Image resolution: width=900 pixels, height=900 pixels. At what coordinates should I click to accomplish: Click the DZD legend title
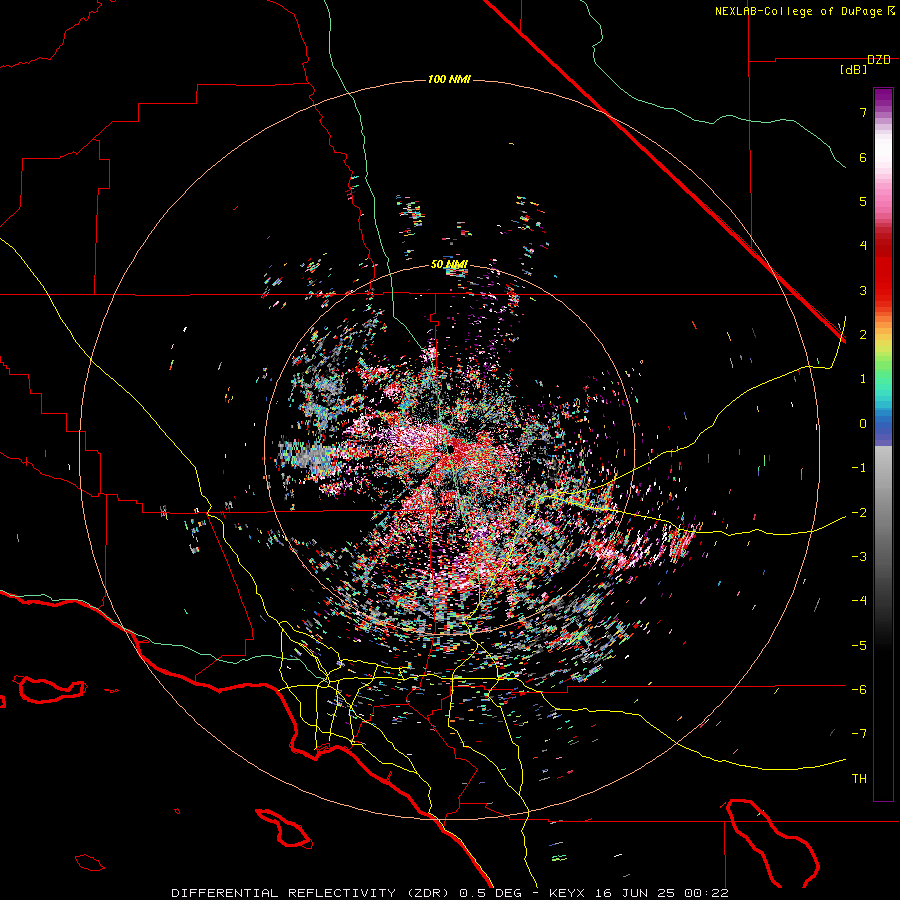[878, 60]
